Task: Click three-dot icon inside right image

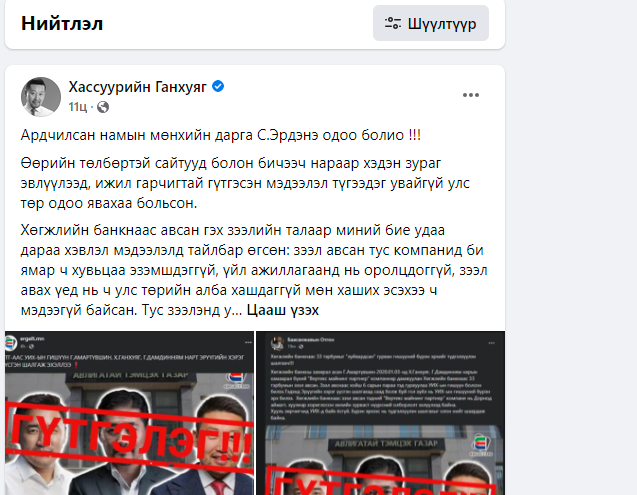Action: [492, 343]
